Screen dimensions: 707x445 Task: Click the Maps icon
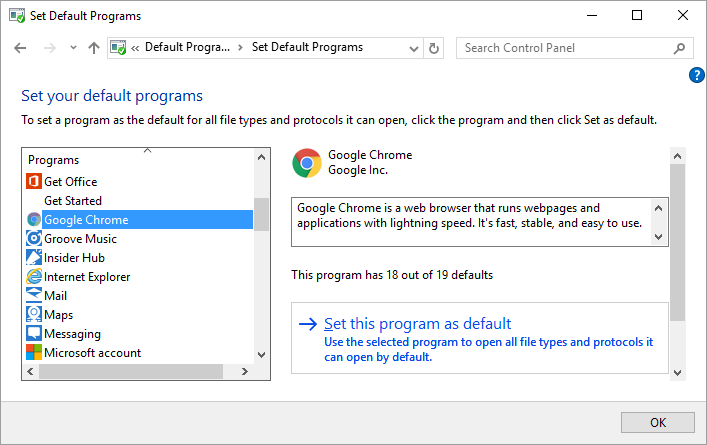(34, 314)
